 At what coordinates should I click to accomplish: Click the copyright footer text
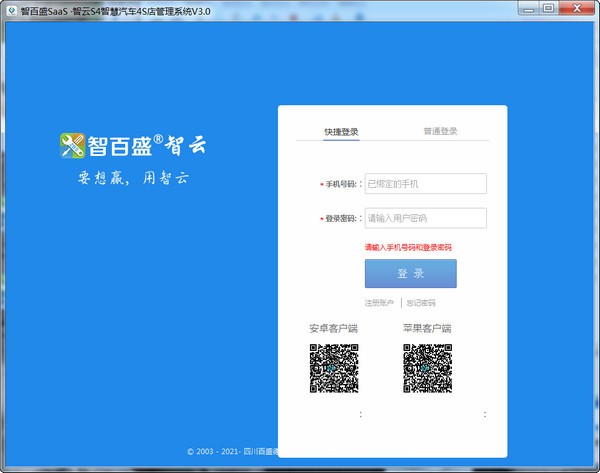(x=232, y=451)
